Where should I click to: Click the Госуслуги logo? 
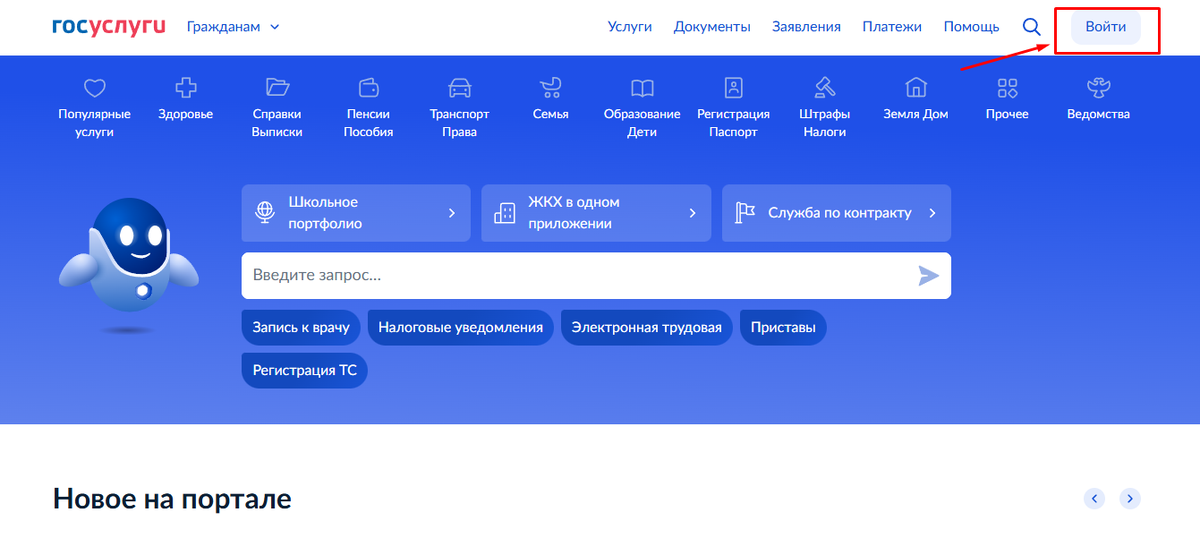[x=109, y=27]
